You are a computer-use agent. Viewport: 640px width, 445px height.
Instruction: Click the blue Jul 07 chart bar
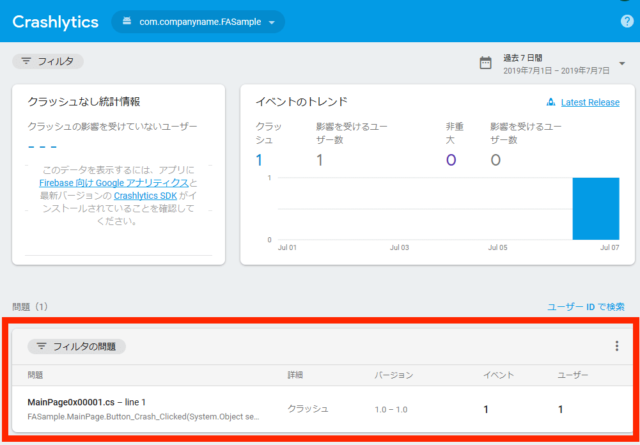(x=596, y=209)
